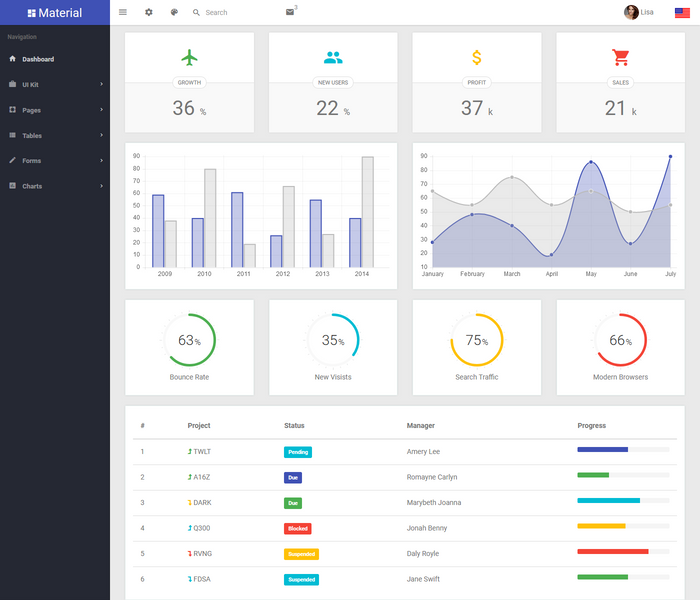Open the US flag language selector
700x600 pixels.
(682, 12)
